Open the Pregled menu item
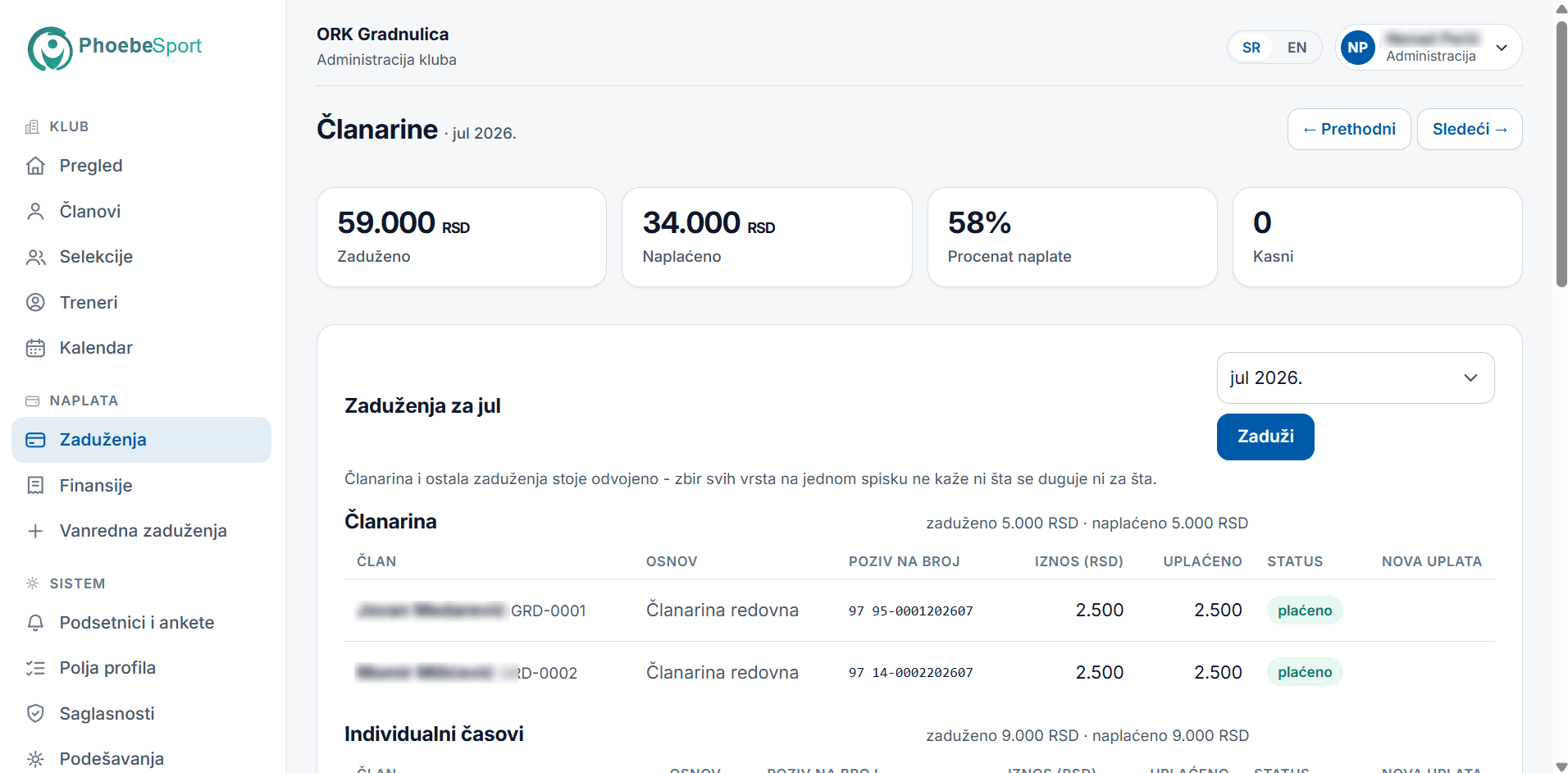Viewport: 1568px width, 773px height. click(x=141, y=166)
